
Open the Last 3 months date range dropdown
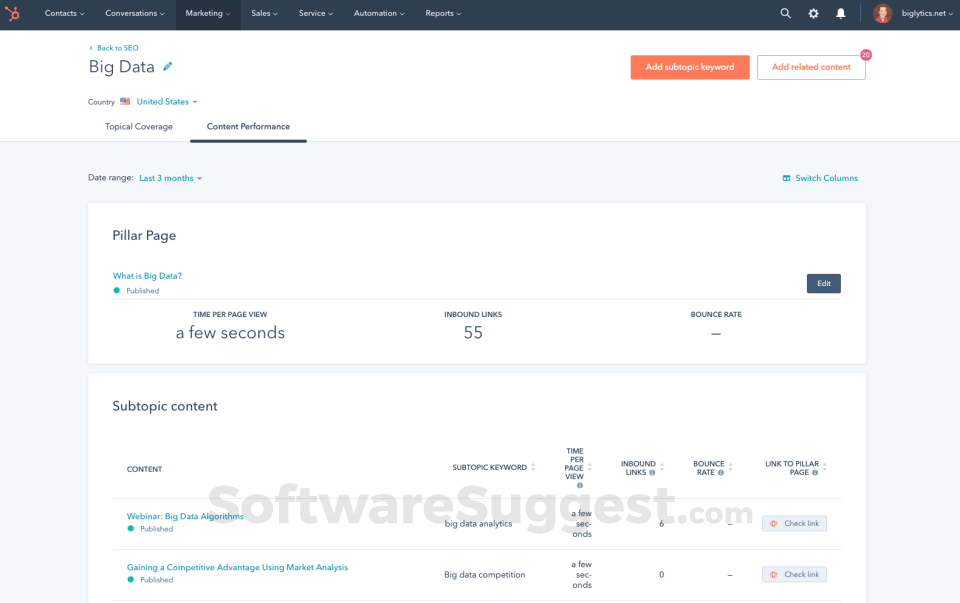(x=170, y=178)
